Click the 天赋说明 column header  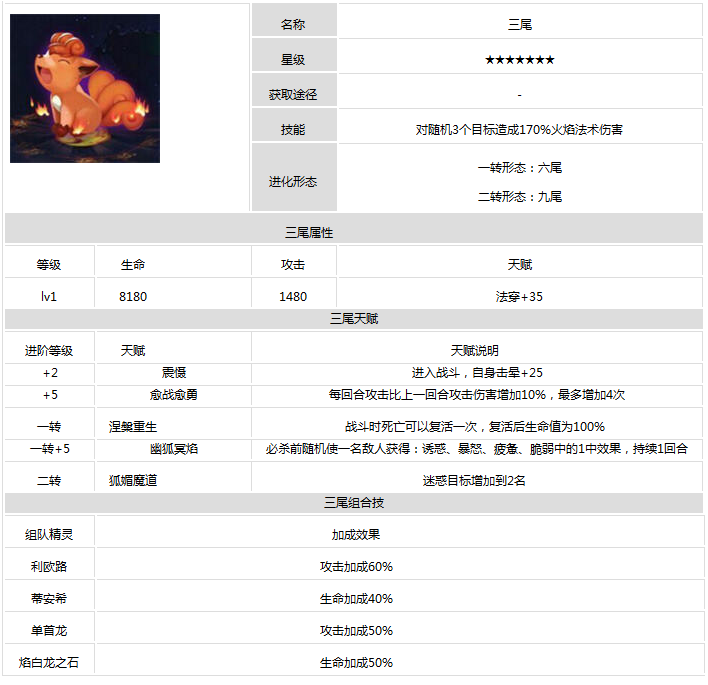(475, 350)
